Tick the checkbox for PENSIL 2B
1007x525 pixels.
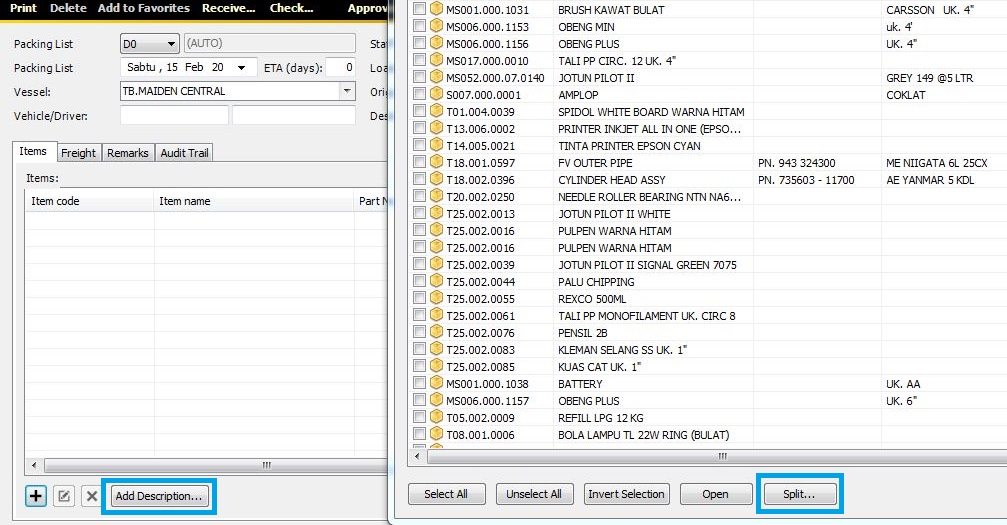pyautogui.click(x=419, y=333)
